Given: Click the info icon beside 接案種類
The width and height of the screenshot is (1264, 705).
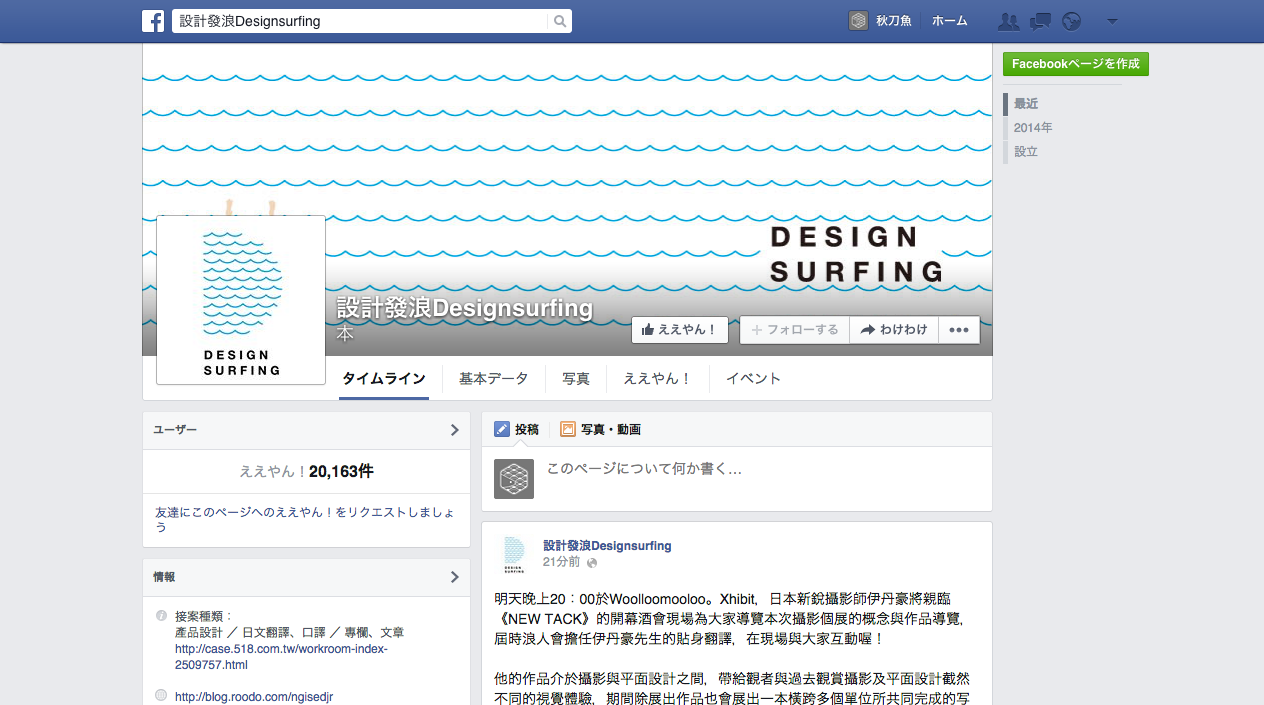Looking at the screenshot, I should (x=161, y=616).
